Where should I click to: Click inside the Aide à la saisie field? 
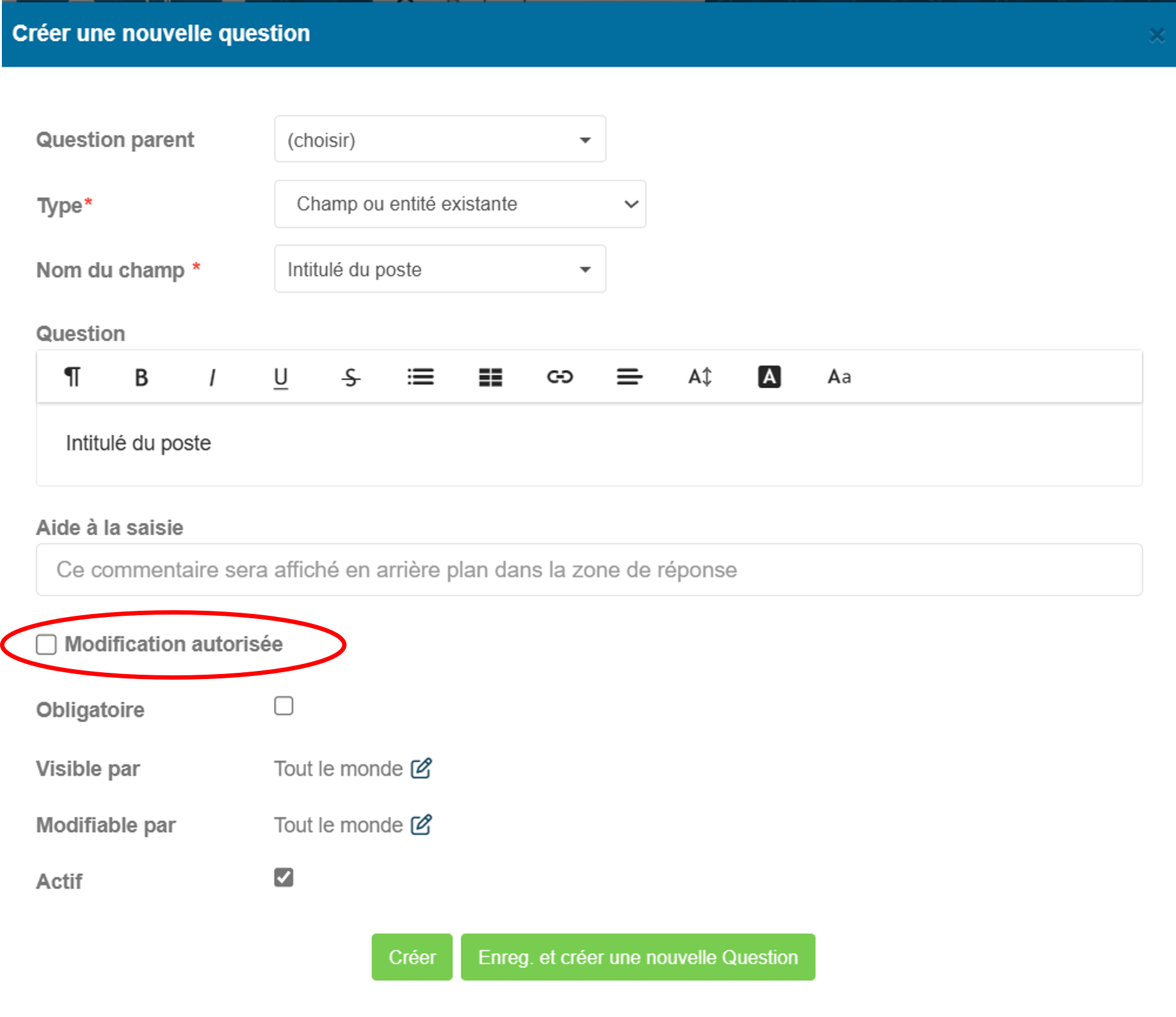tap(589, 570)
